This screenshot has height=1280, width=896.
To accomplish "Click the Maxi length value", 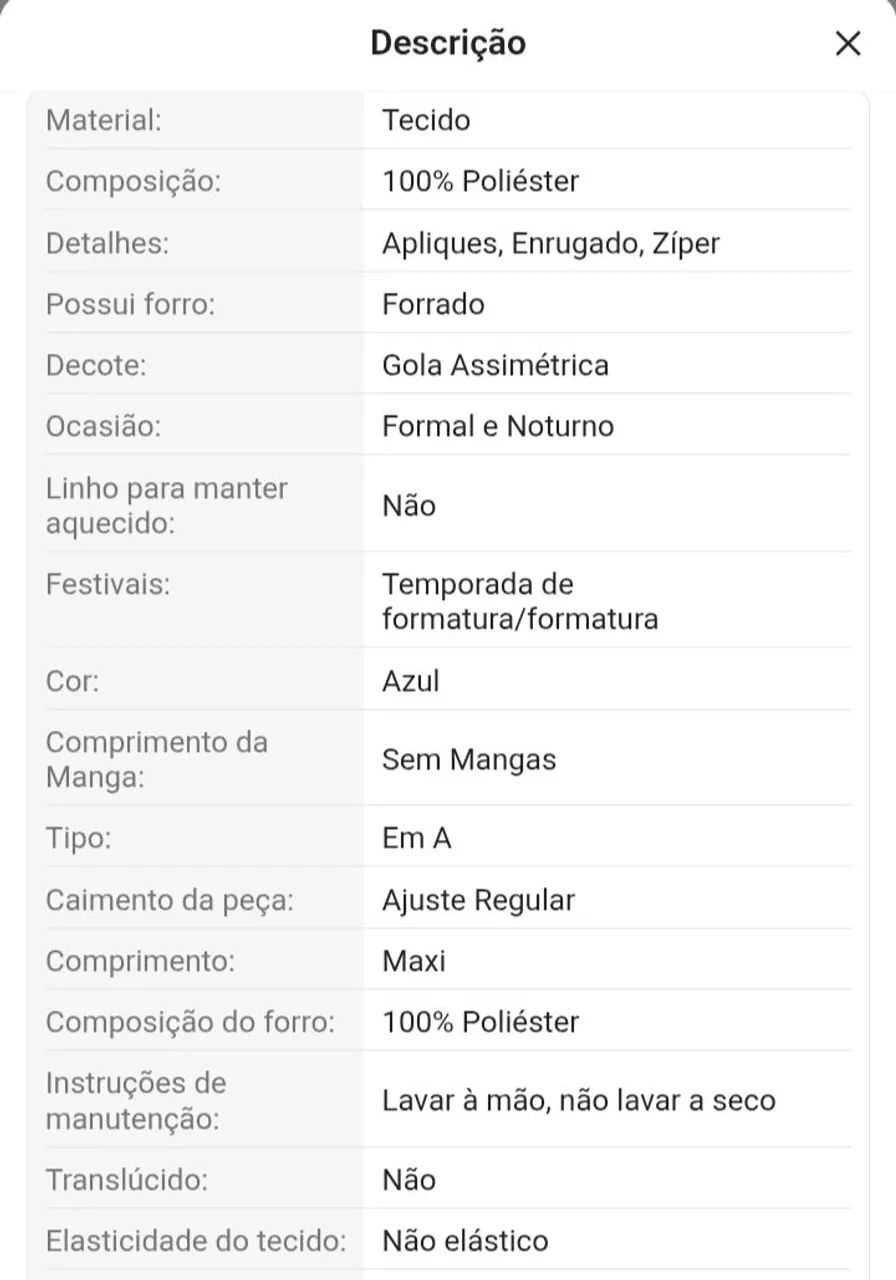I will [x=414, y=961].
